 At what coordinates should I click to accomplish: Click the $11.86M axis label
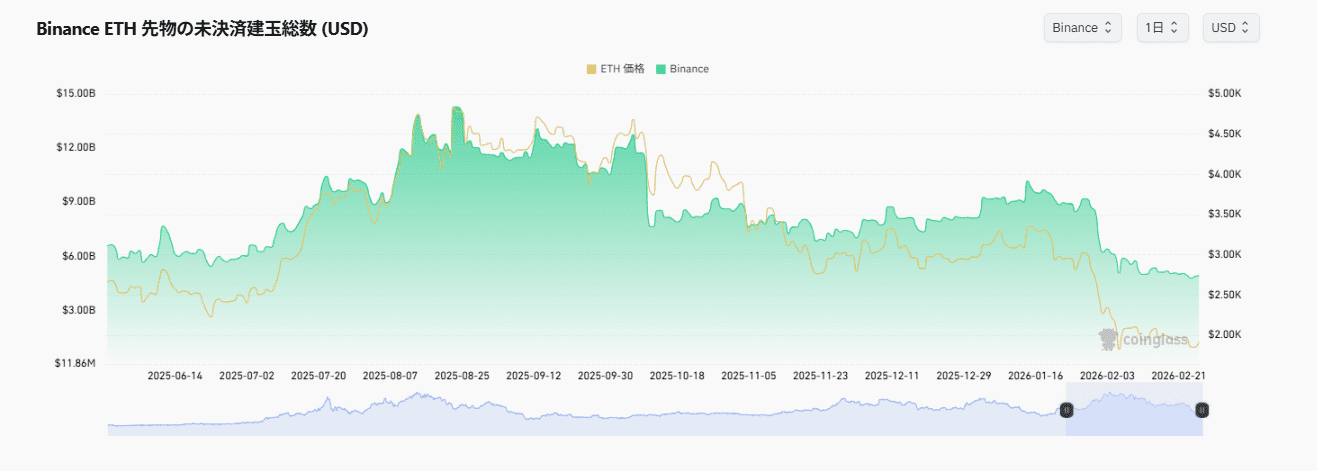(x=76, y=362)
